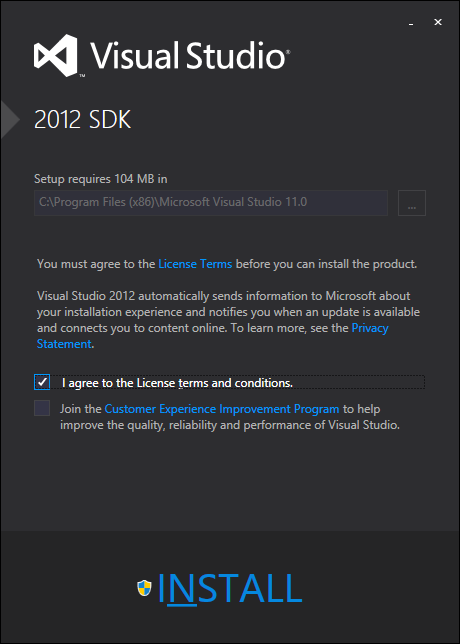Open the browse folder ellipsis button
460x644 pixels.
412,203
